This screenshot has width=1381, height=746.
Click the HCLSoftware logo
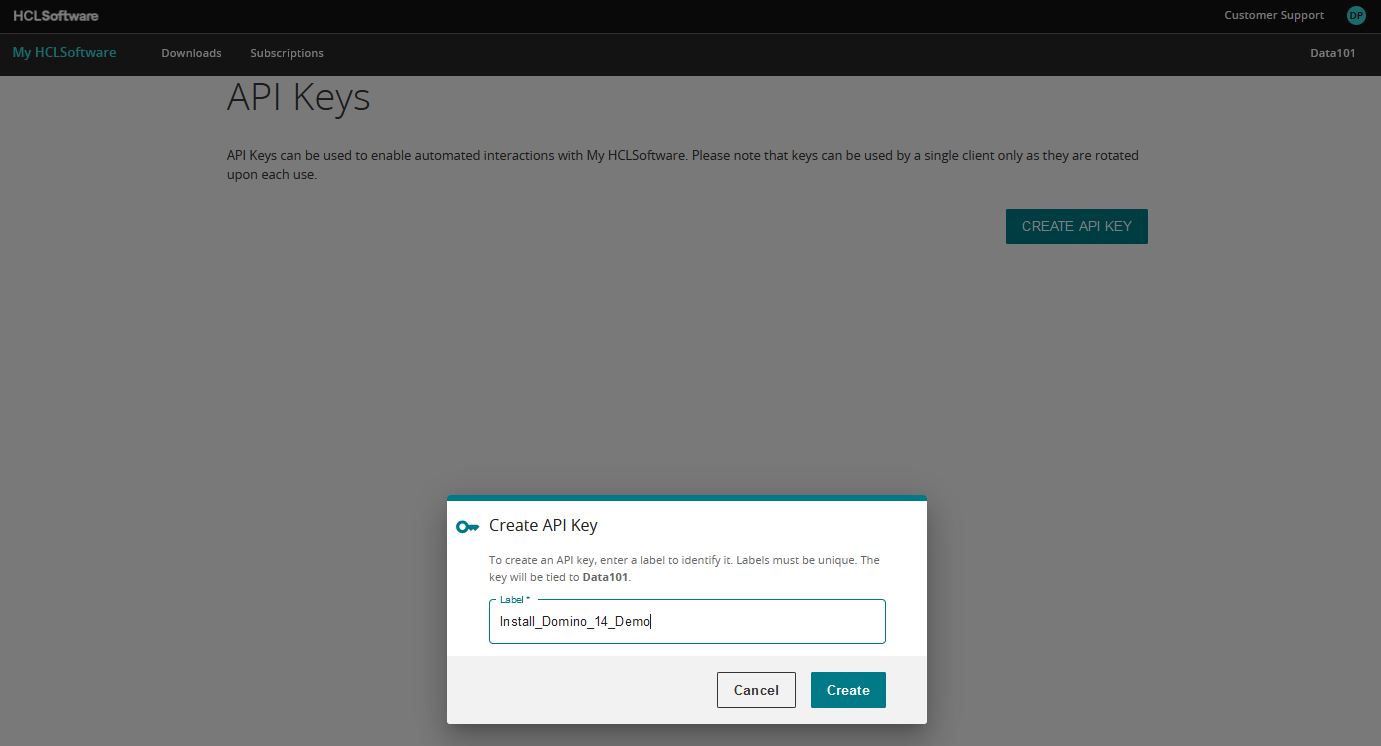click(x=56, y=16)
